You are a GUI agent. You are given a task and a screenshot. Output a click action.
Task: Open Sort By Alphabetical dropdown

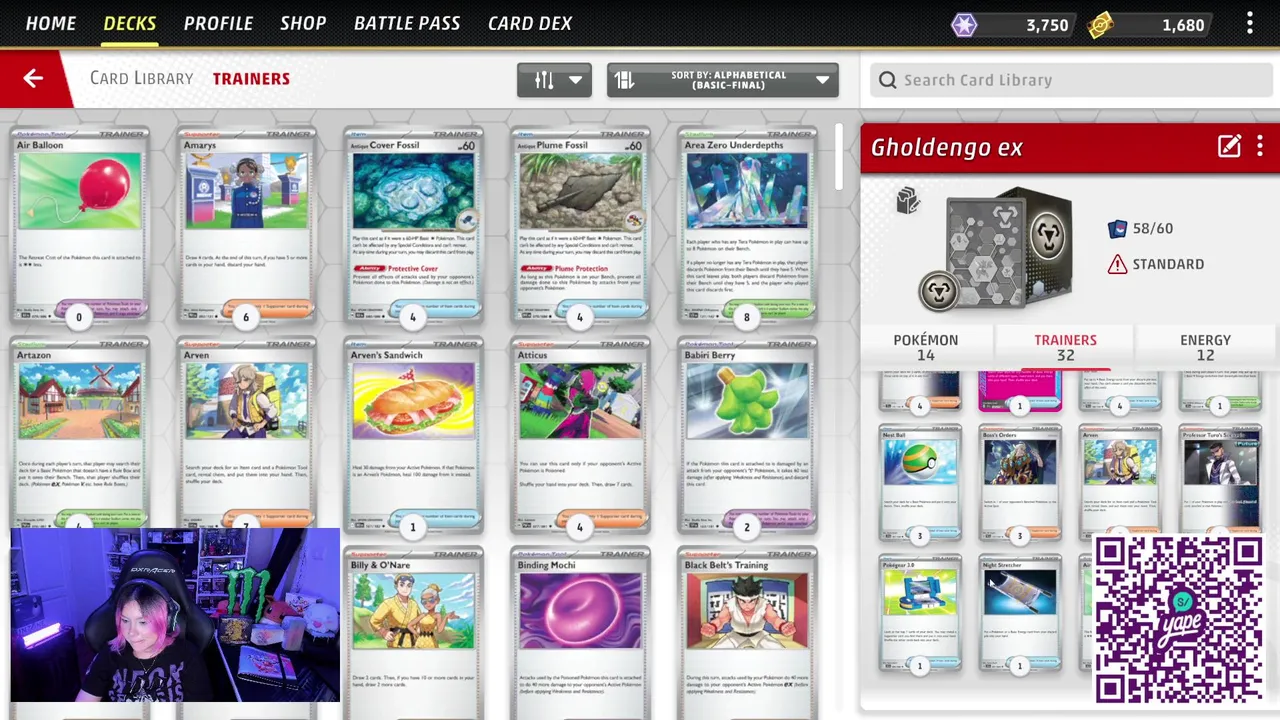(x=723, y=80)
